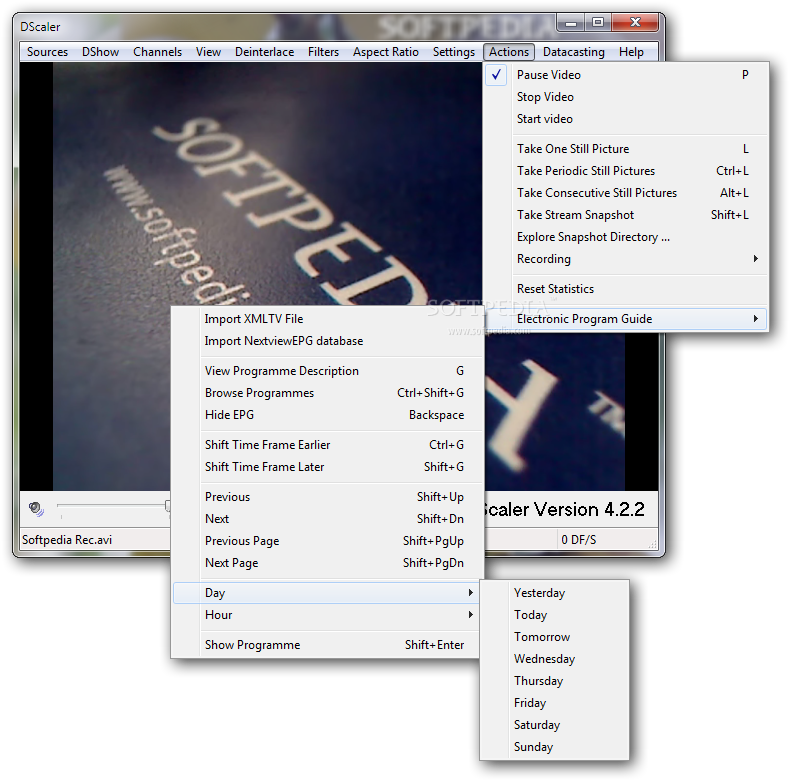Maximize the DScaler window
This screenshot has height=781, width=790.
click(x=598, y=23)
